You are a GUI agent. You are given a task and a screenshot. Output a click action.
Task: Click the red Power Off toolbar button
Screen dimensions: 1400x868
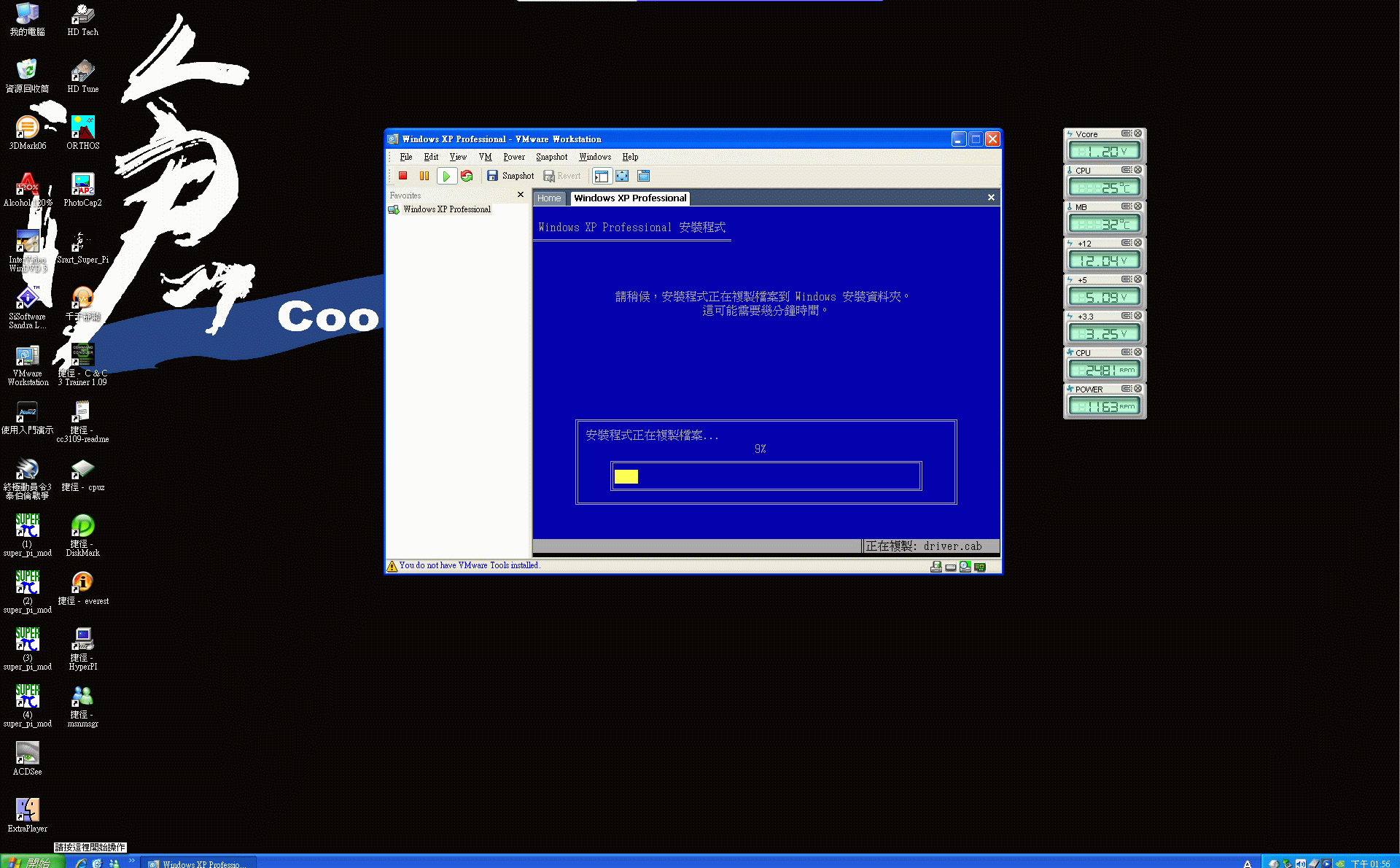click(x=402, y=176)
